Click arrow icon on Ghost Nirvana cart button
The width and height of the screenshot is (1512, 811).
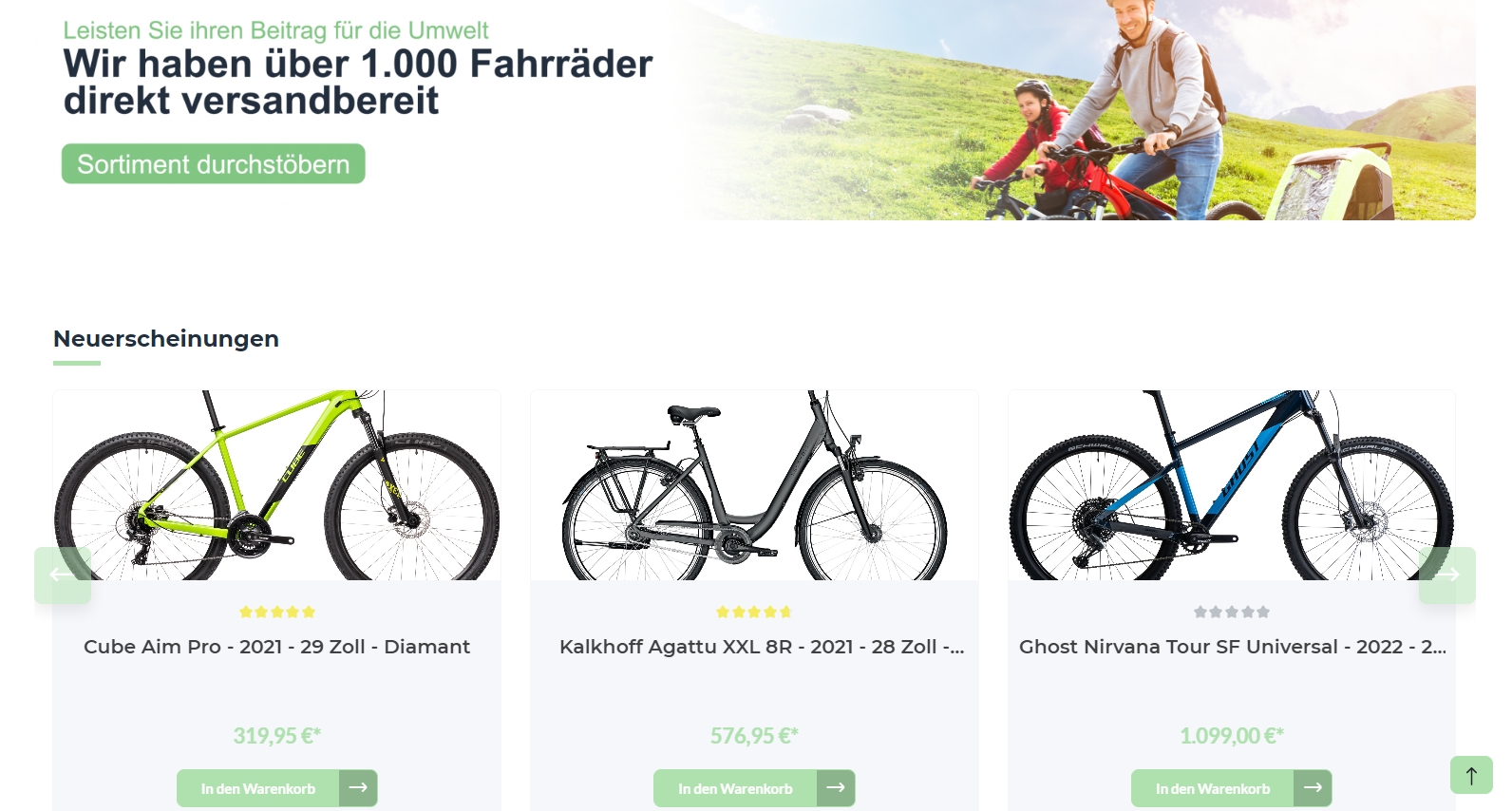pos(1313,788)
